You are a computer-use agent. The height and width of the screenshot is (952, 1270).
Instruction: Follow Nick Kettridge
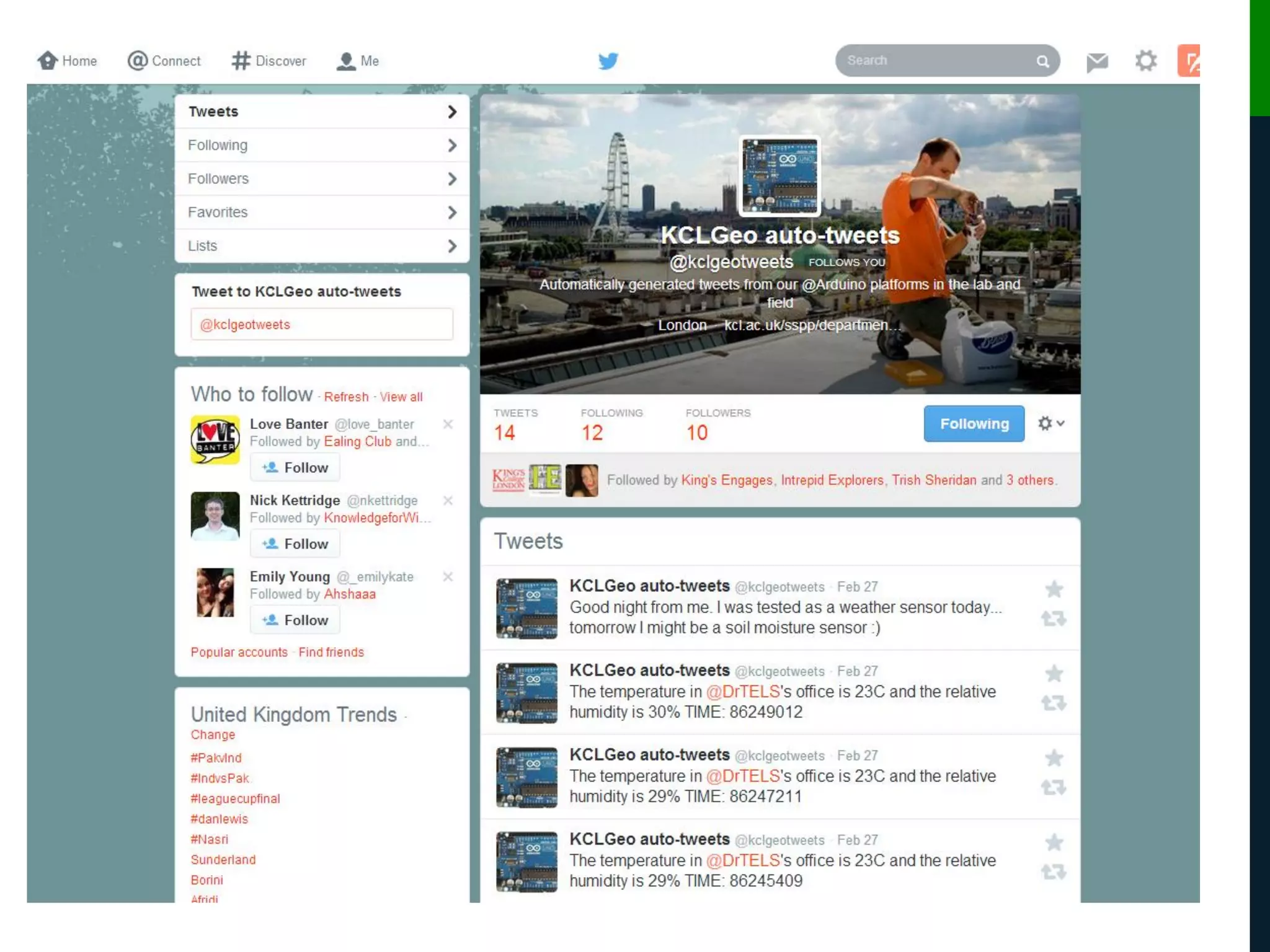(x=295, y=544)
